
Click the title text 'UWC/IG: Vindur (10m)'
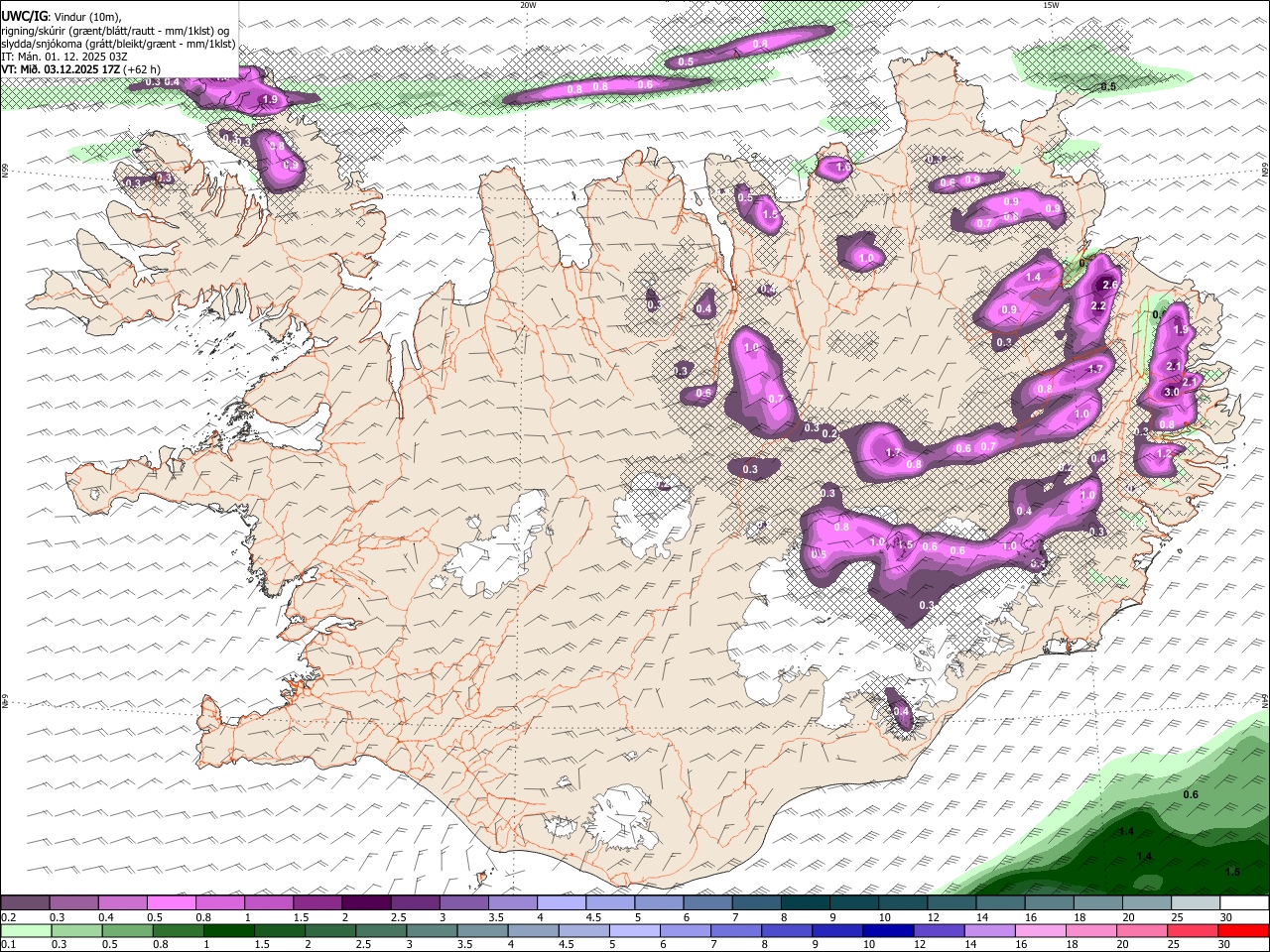click(x=61, y=16)
